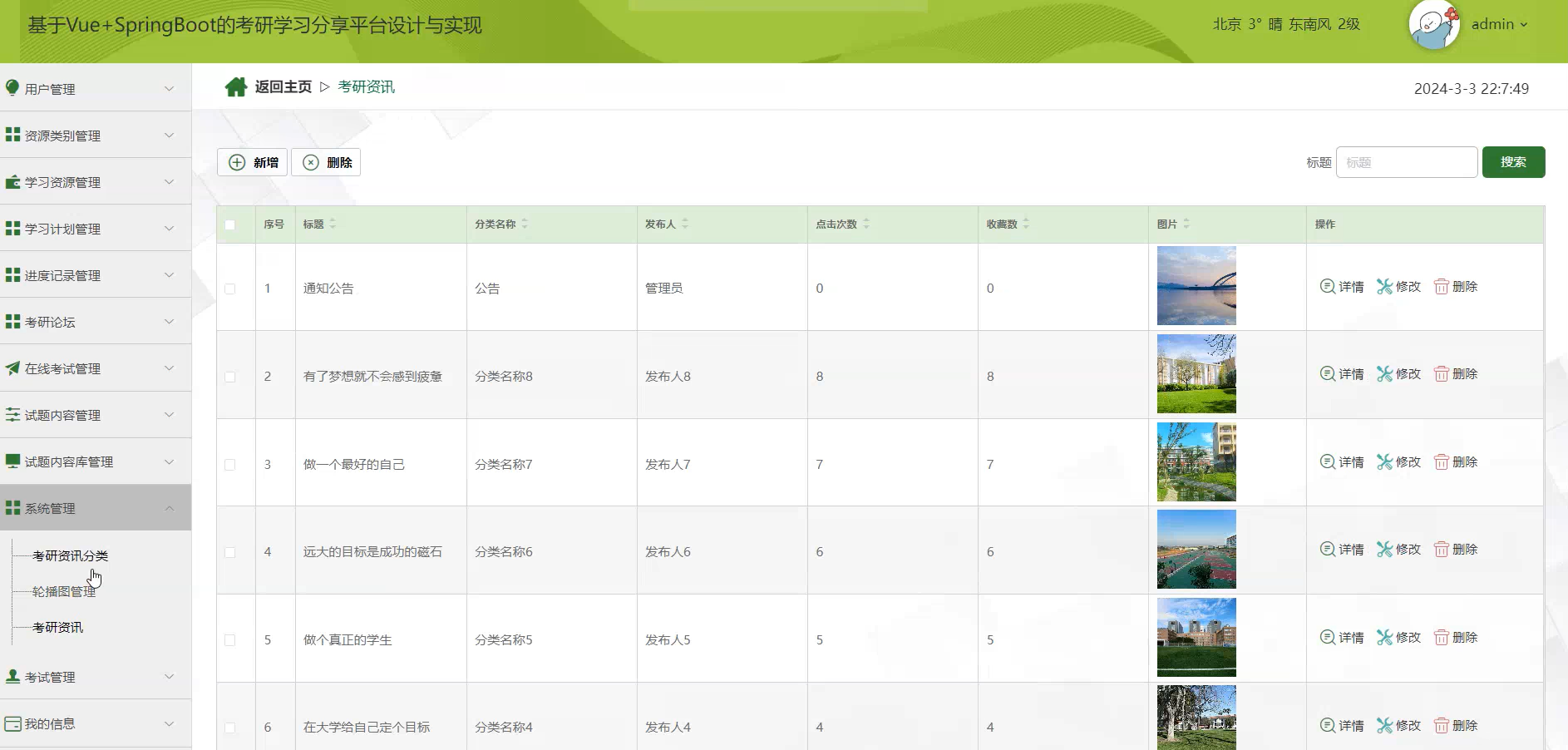The image size is (1568, 750).
Task: Select the 学习资源管理 sidebar menu
Action: click(x=96, y=181)
